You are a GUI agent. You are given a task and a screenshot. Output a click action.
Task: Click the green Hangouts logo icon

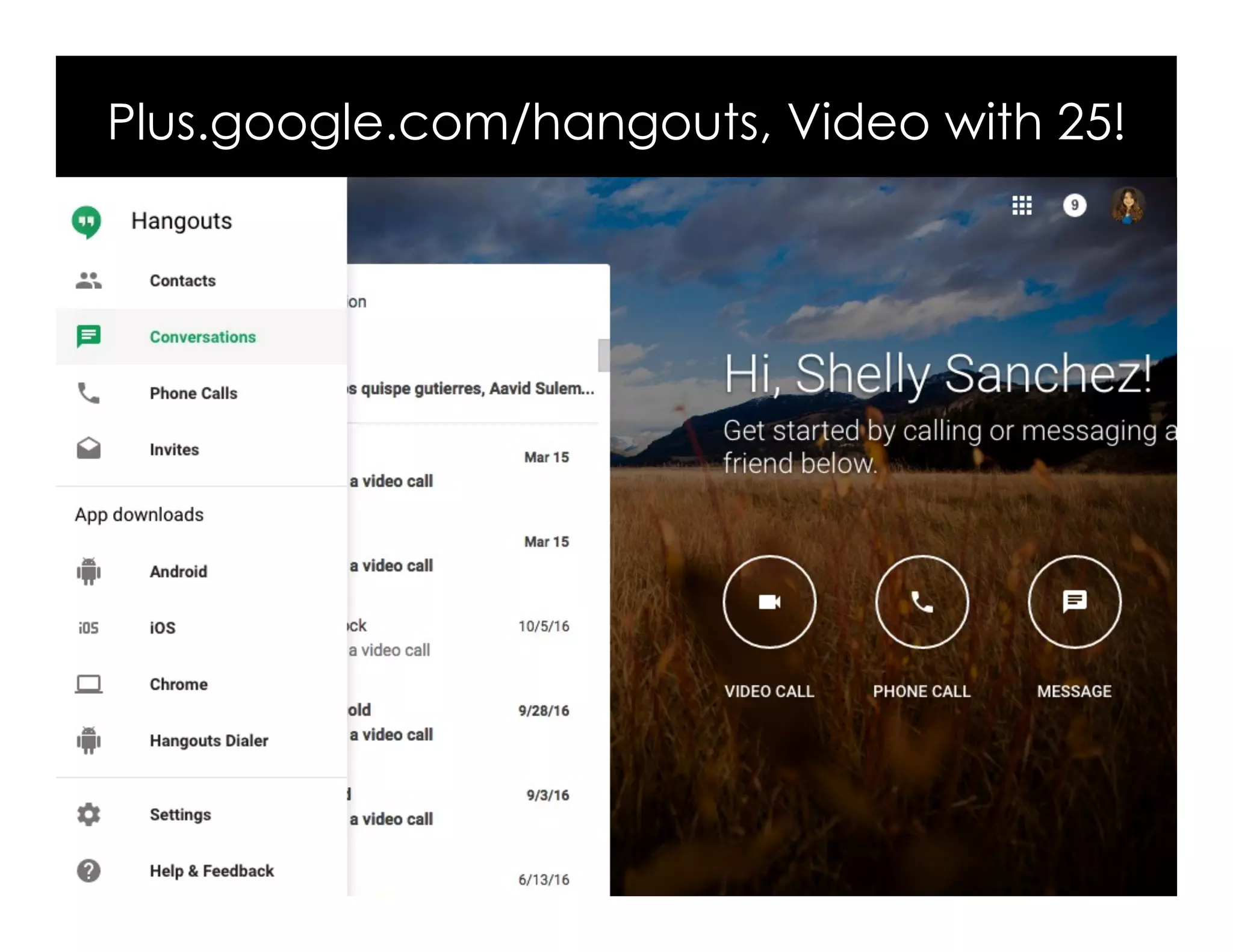tap(87, 222)
